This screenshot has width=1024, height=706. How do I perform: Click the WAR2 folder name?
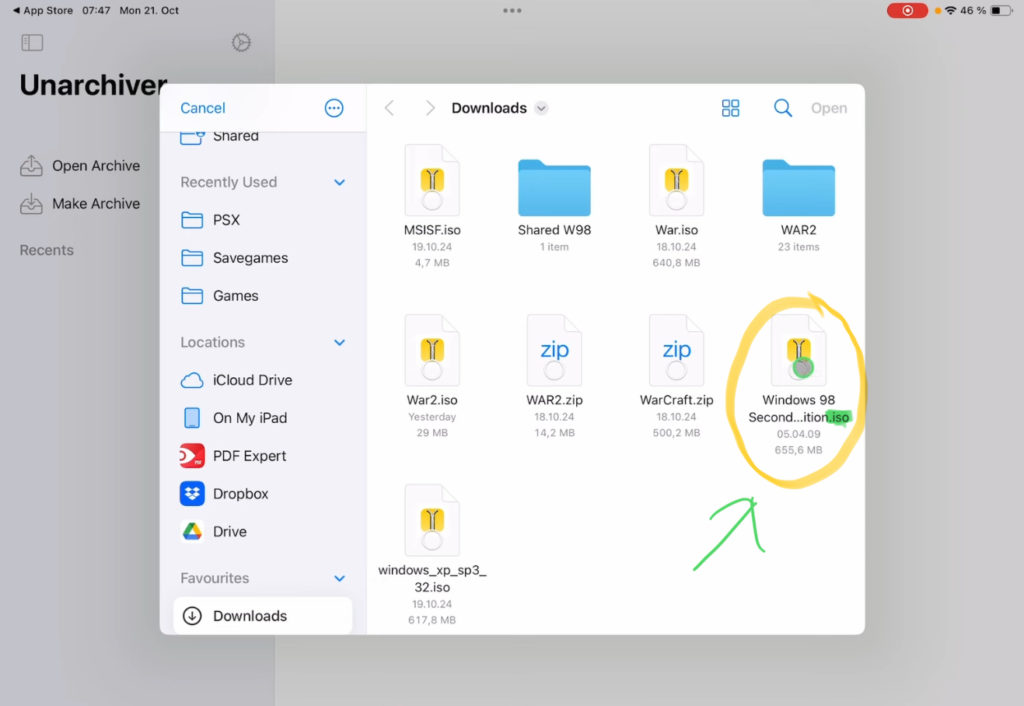pos(799,230)
